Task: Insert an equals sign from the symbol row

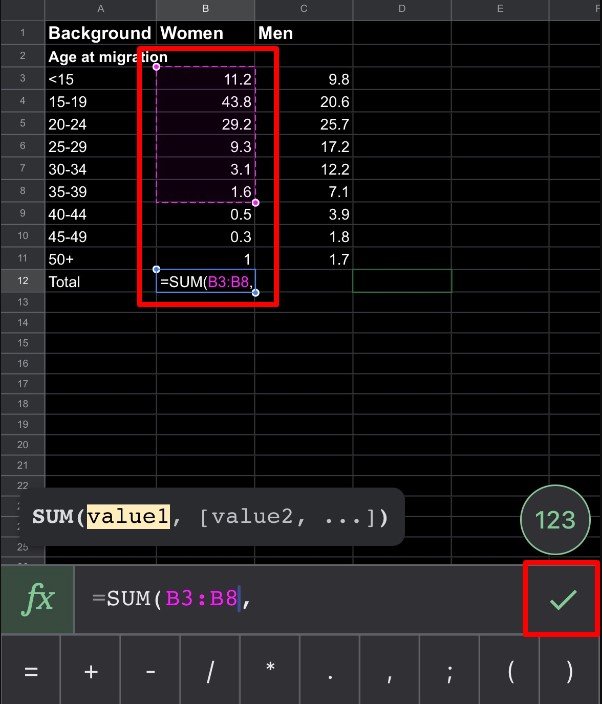Action: 31,671
